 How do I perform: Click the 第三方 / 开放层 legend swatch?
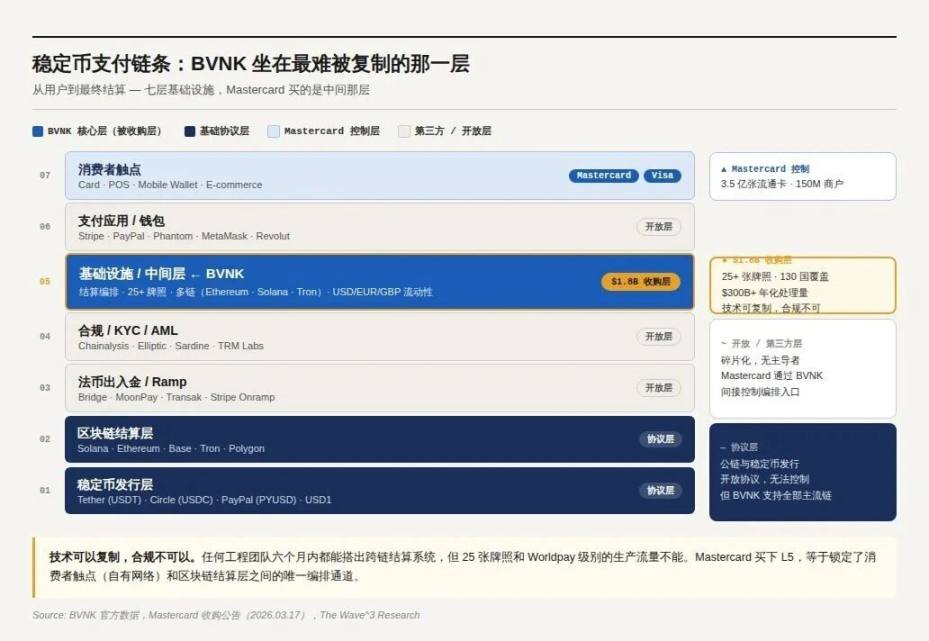point(404,131)
